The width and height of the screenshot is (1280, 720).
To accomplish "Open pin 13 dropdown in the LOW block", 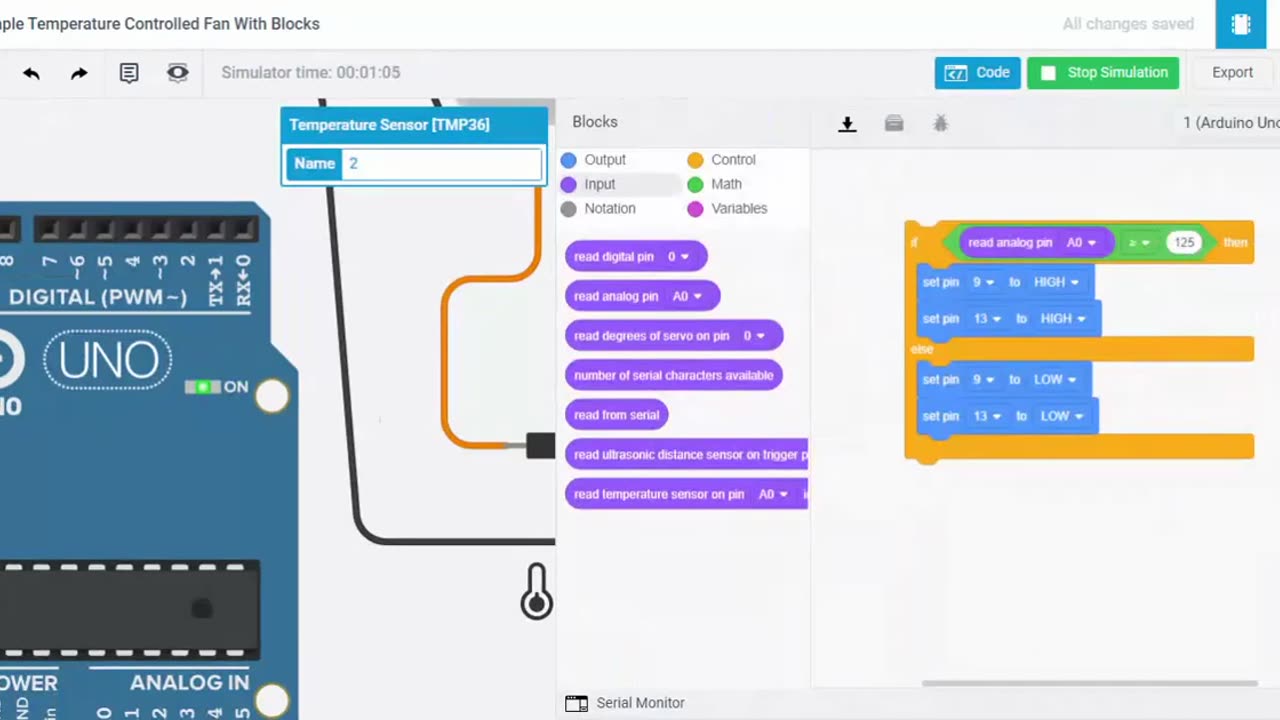I will [987, 416].
